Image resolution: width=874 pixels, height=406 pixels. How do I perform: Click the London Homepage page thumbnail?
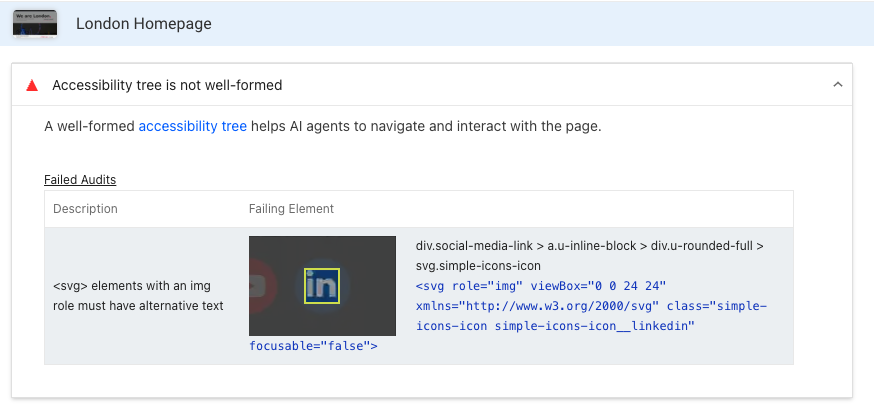[35, 24]
